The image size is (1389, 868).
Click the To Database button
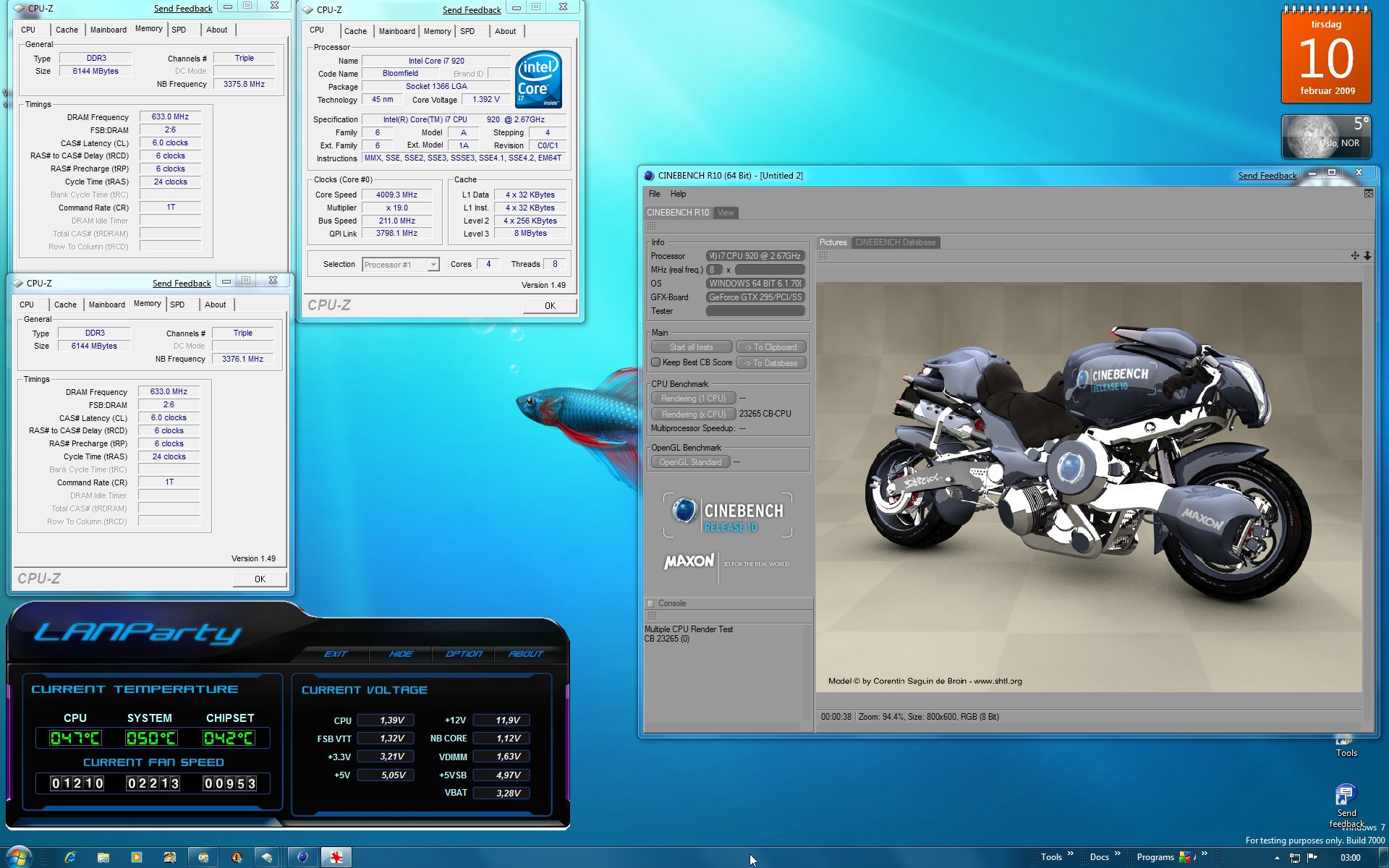(x=770, y=363)
